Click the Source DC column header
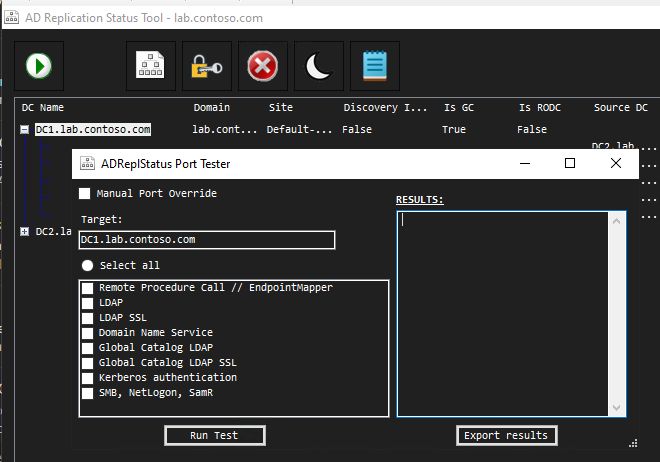This screenshot has width=660, height=462. click(621, 108)
